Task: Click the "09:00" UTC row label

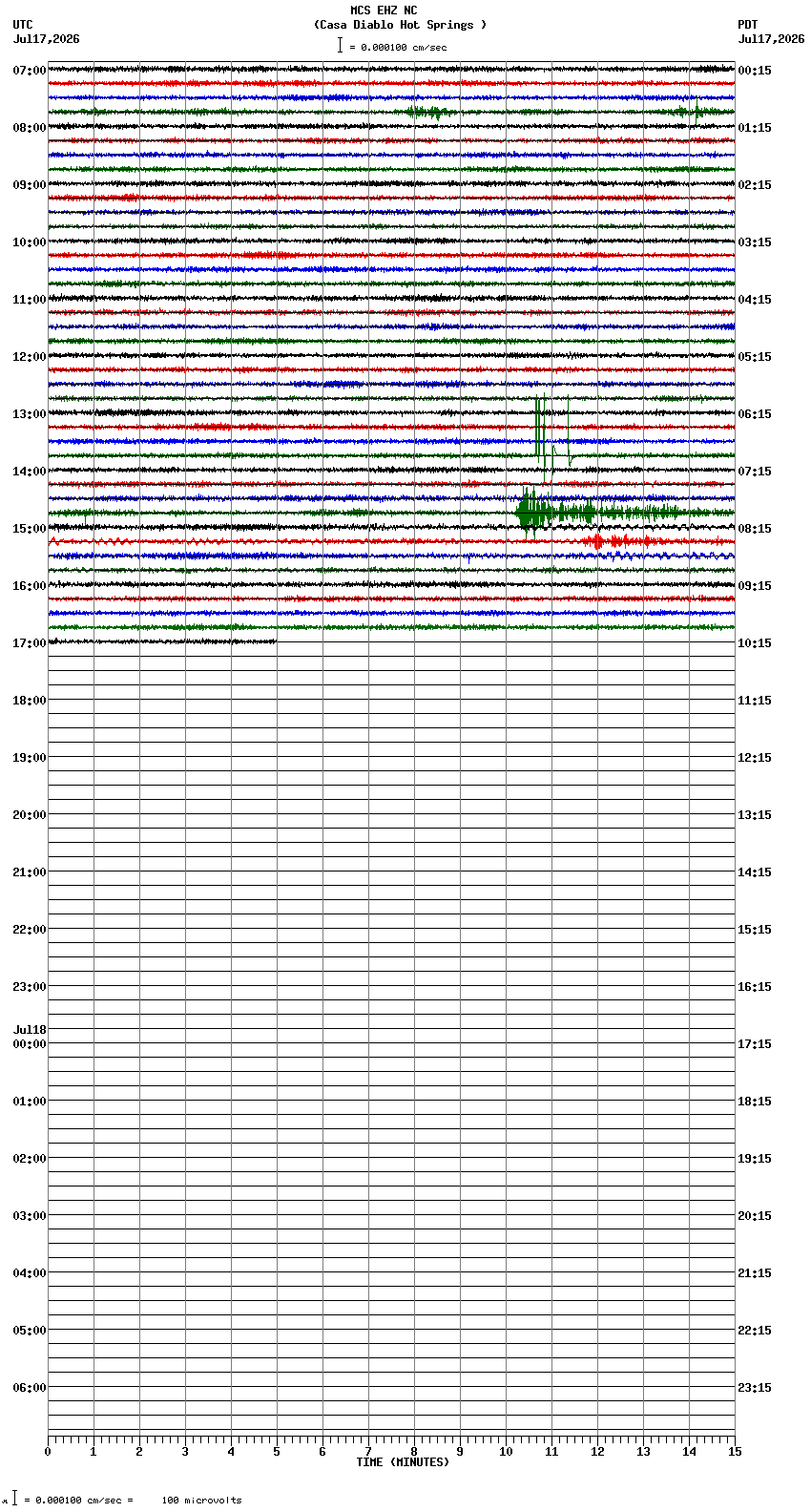Action: pyautogui.click(x=30, y=185)
